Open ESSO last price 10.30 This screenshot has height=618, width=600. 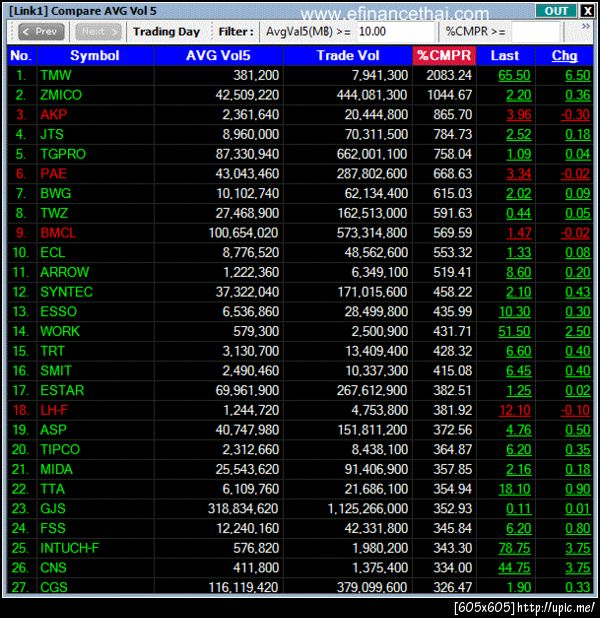(x=514, y=312)
